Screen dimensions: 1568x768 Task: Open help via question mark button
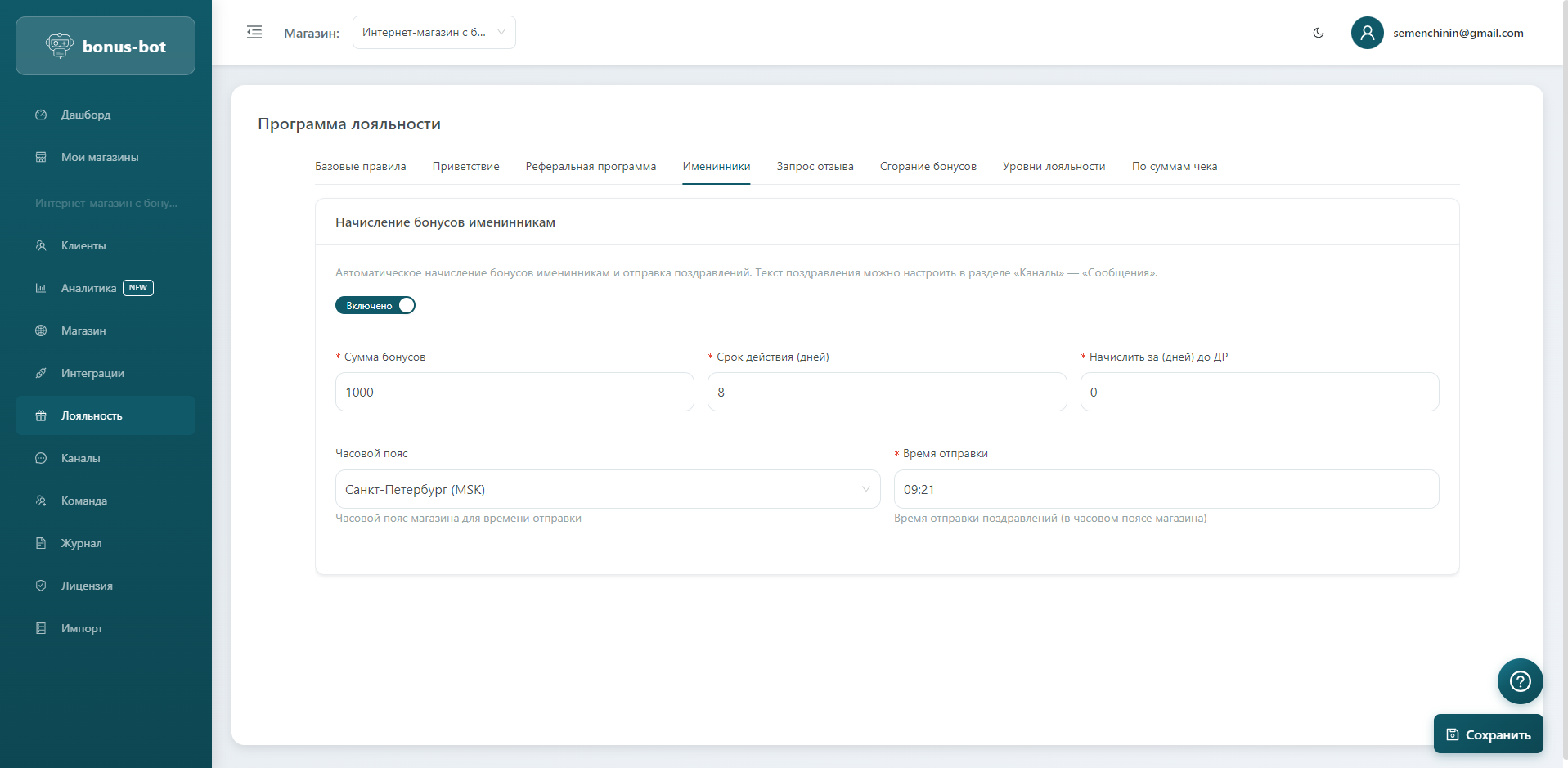click(x=1519, y=680)
